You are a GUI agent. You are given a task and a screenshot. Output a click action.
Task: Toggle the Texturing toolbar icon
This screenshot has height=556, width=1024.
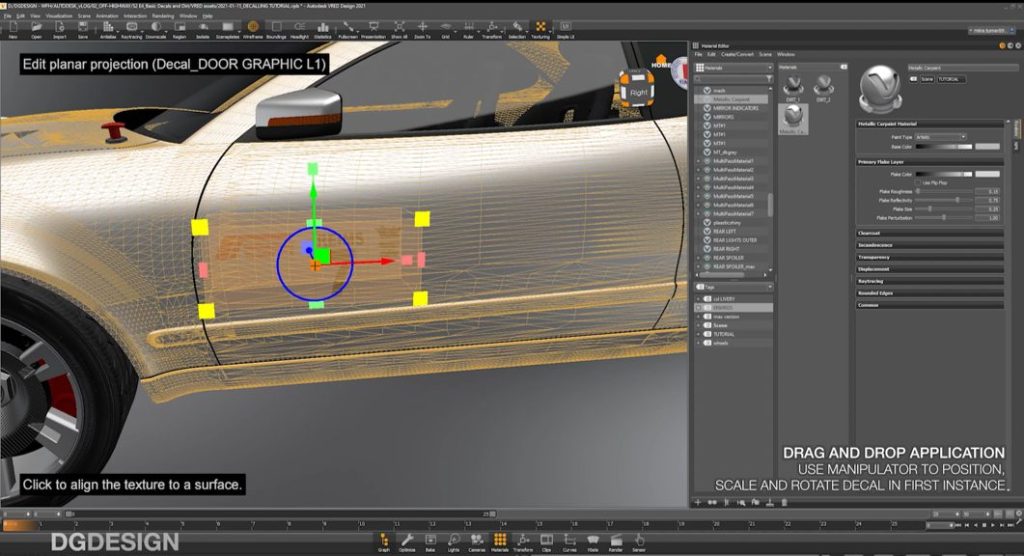541,29
